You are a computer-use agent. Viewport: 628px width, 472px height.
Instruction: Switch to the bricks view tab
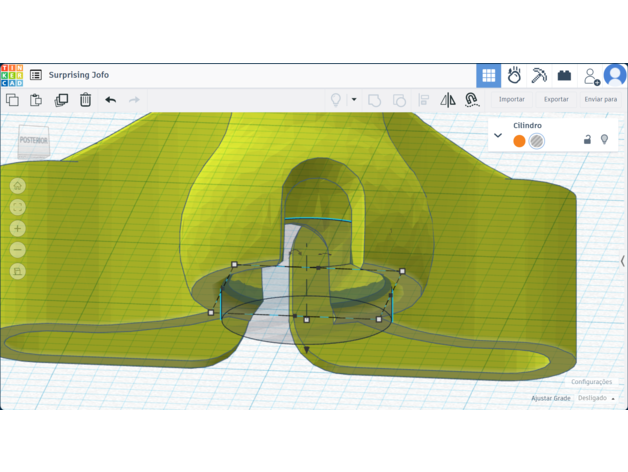[x=564, y=75]
